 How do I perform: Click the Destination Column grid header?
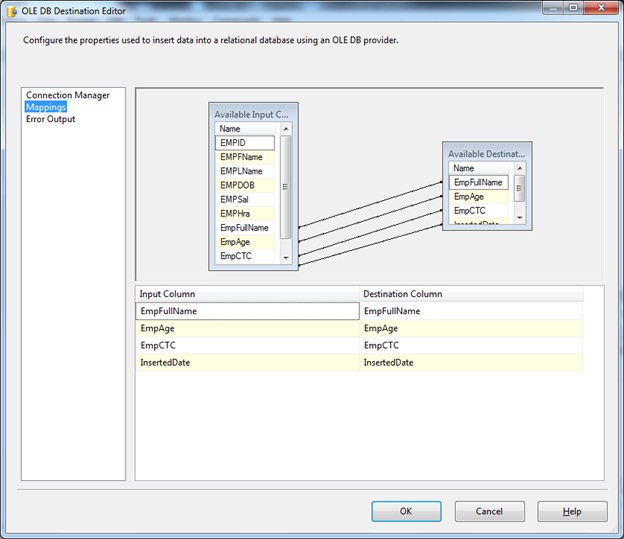coord(471,294)
